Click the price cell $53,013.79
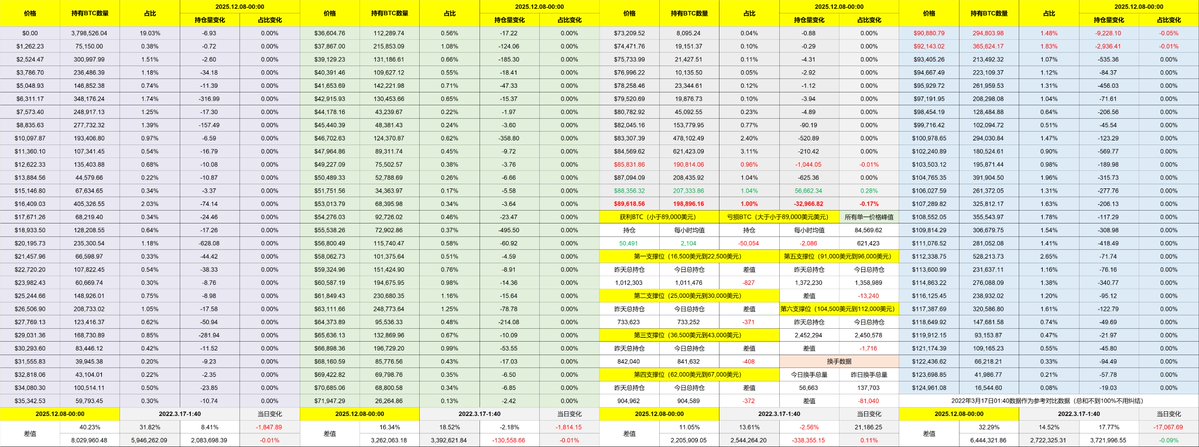 coord(330,205)
